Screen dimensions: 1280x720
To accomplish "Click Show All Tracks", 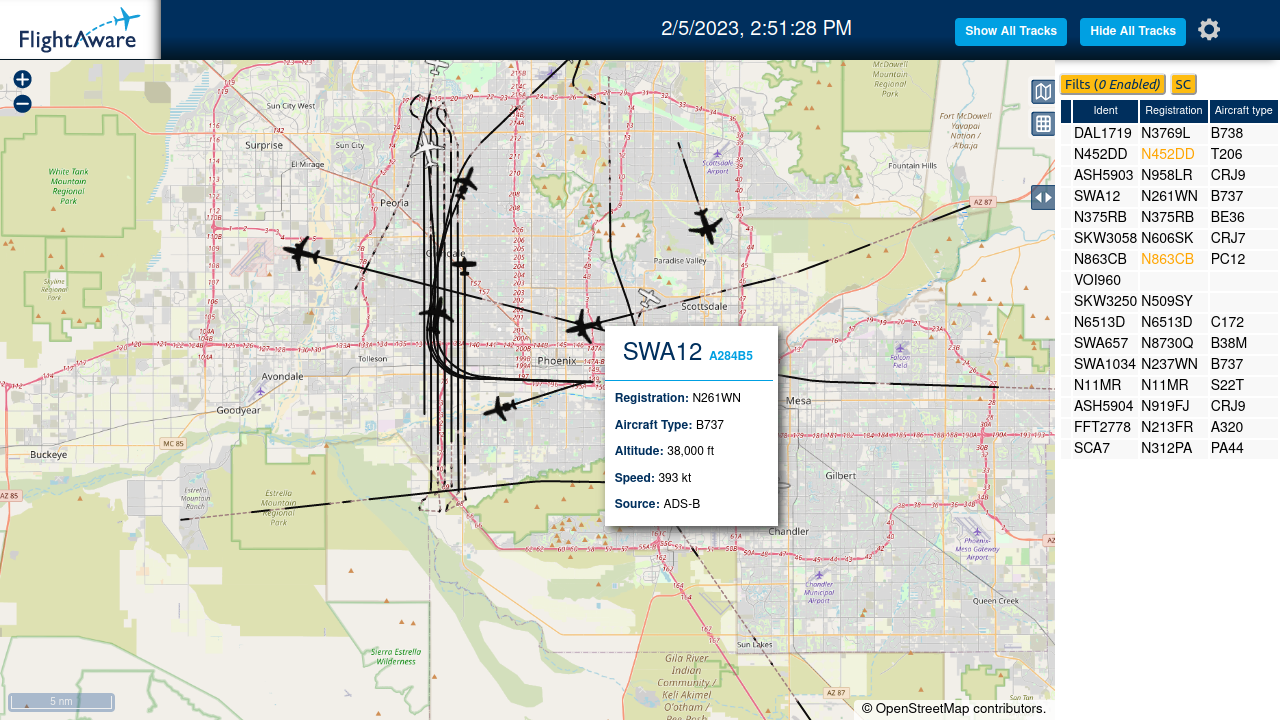I will [x=1011, y=32].
